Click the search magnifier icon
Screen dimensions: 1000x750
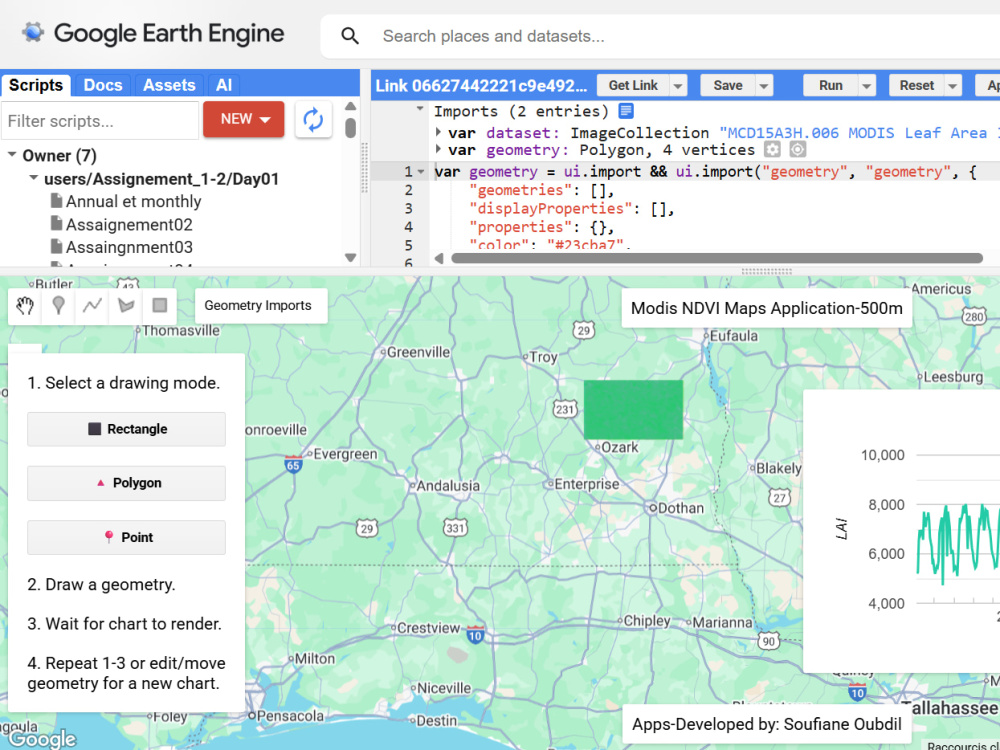349,36
